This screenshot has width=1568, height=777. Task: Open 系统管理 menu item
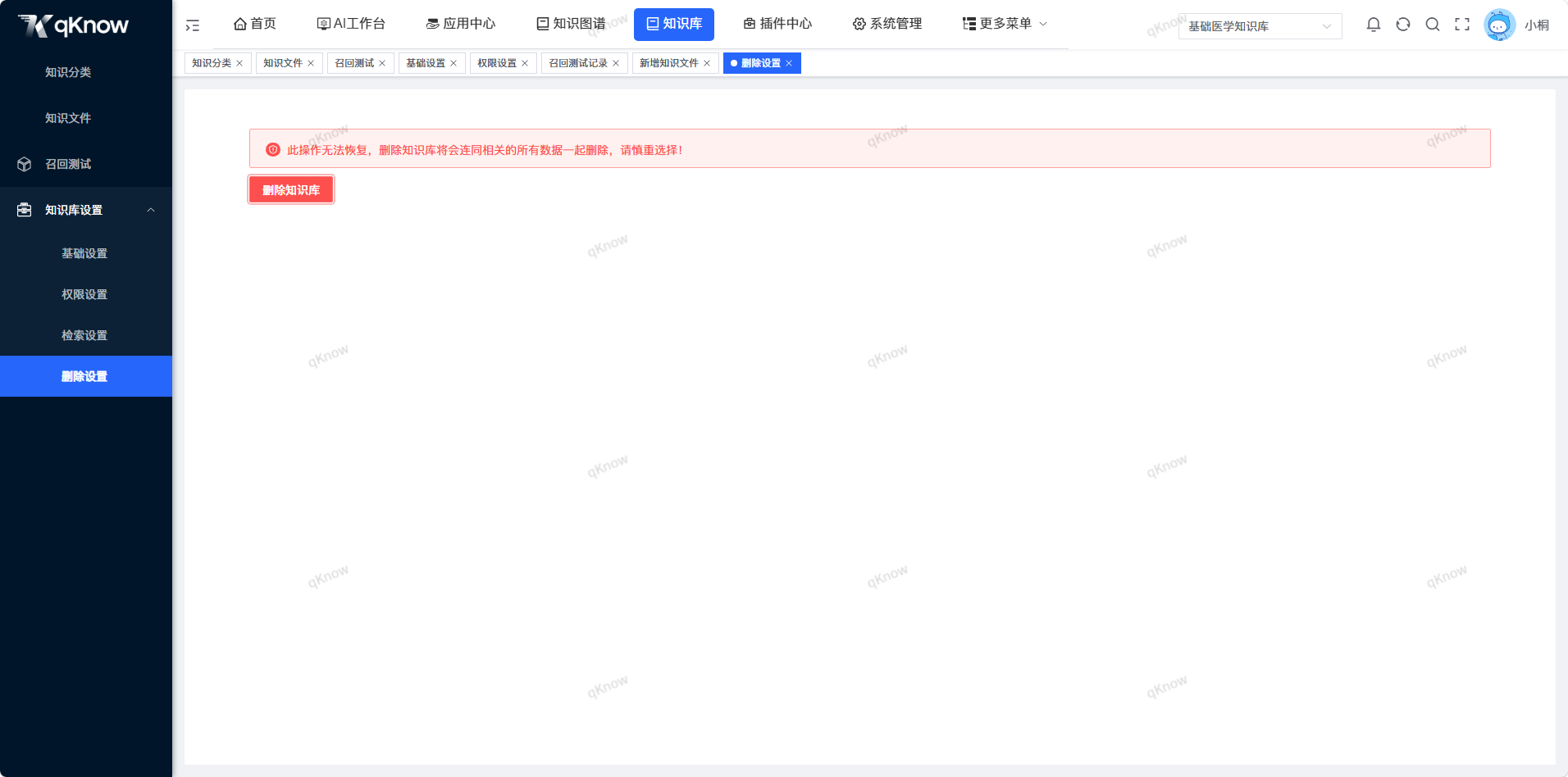click(887, 24)
